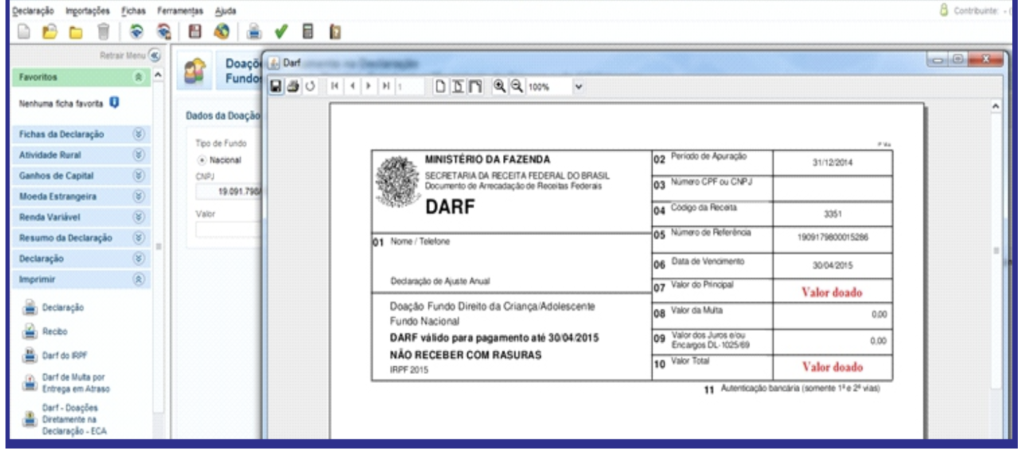Click the help book icon in toolbar
The image size is (1024, 454).
coord(335,31)
